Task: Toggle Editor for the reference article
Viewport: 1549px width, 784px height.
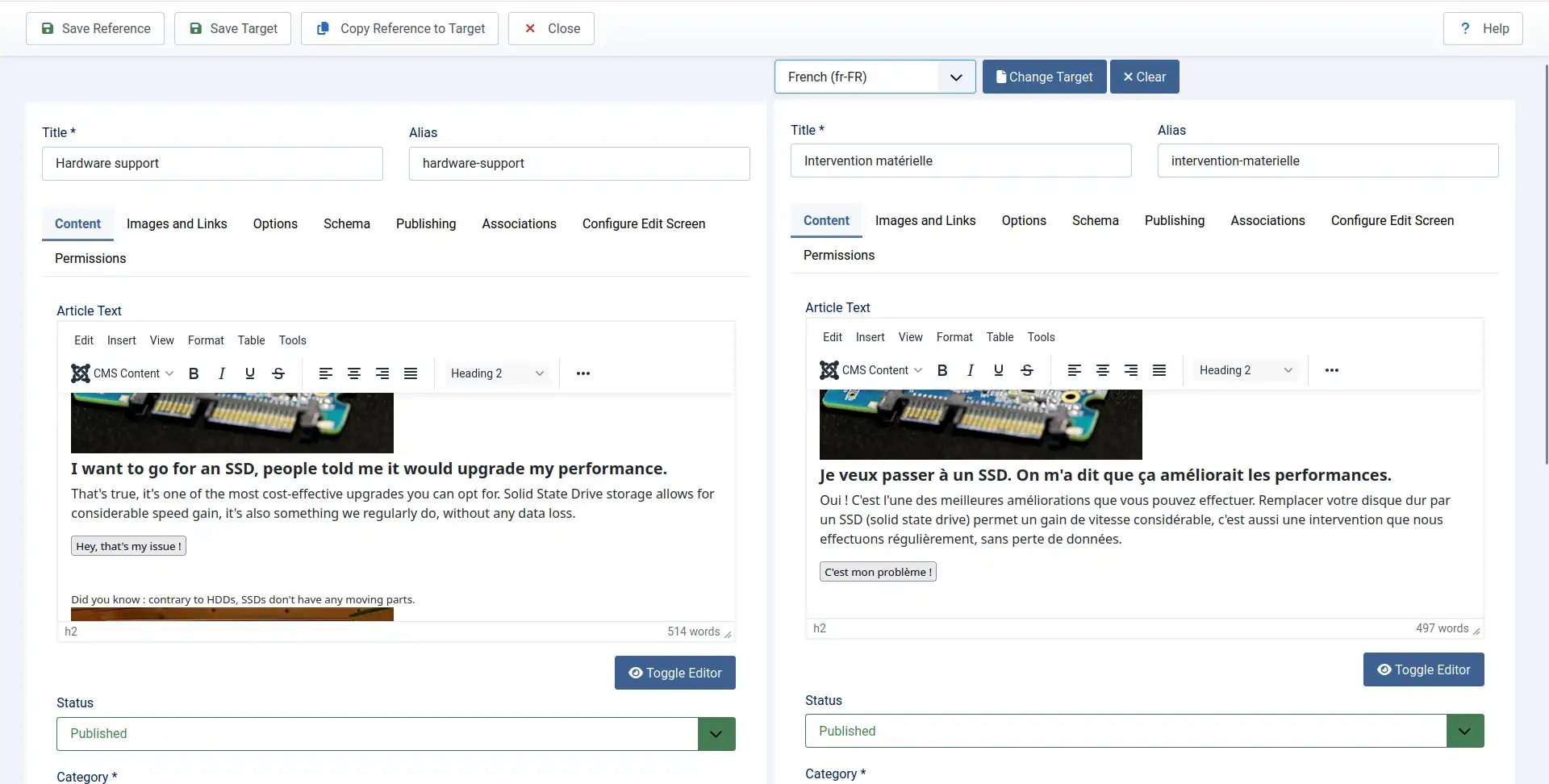Action: 674,673
